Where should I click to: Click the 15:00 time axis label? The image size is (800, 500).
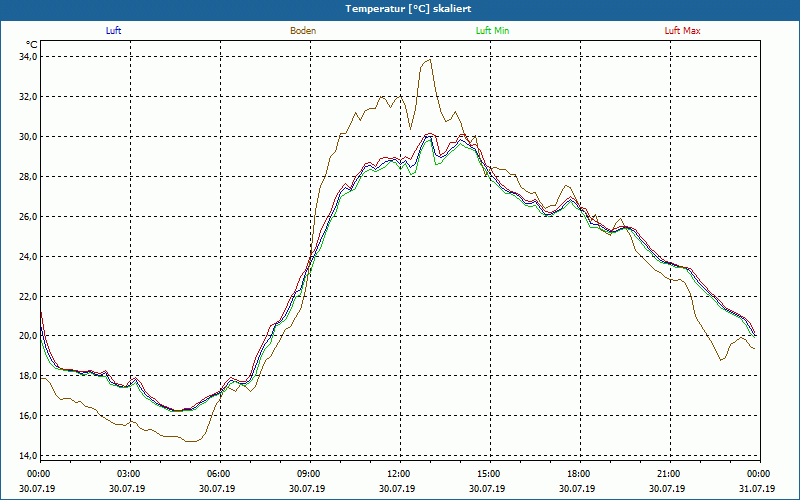click(x=490, y=474)
